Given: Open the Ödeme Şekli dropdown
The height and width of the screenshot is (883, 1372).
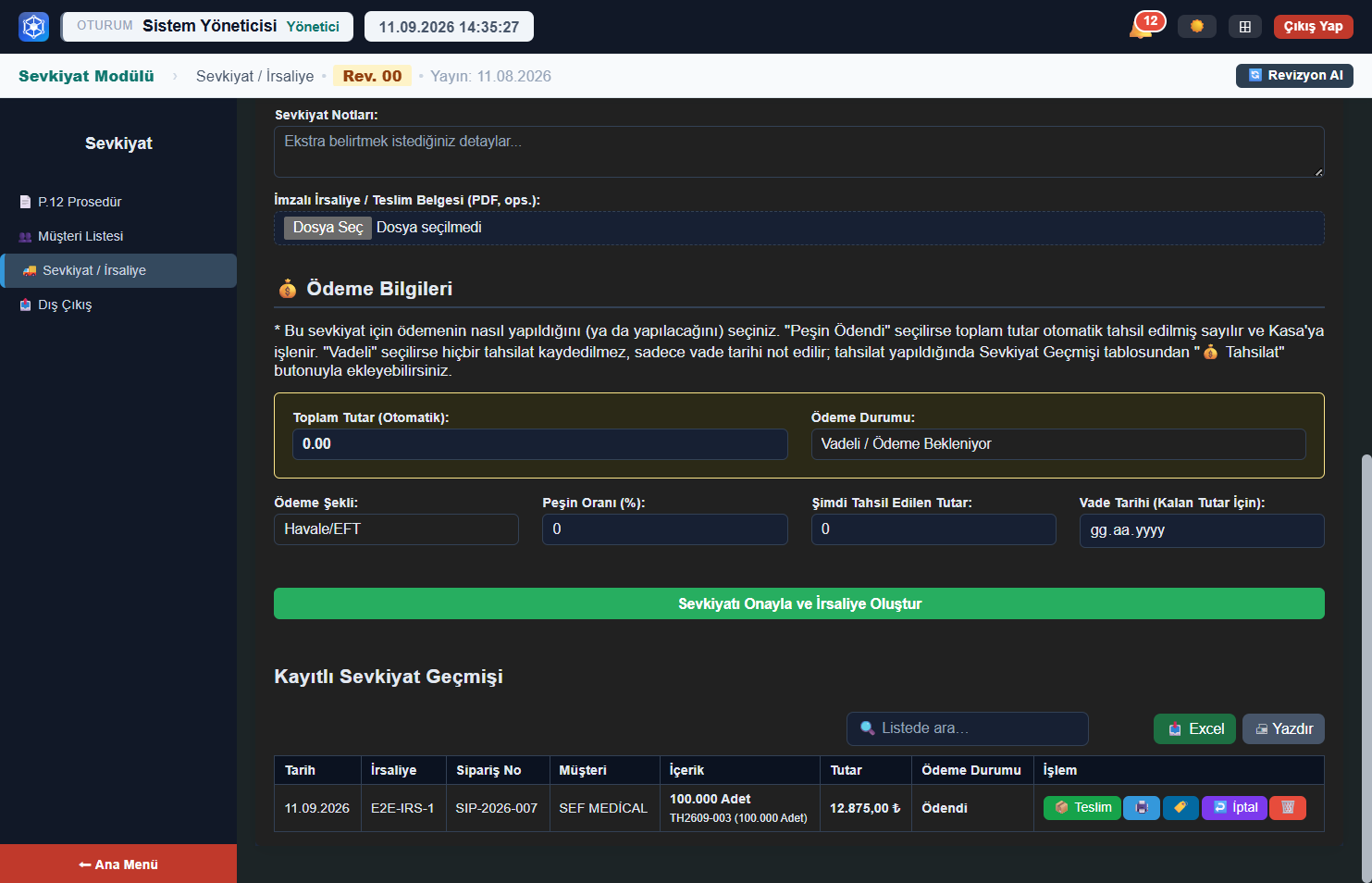Looking at the screenshot, I should pyautogui.click(x=396, y=529).
